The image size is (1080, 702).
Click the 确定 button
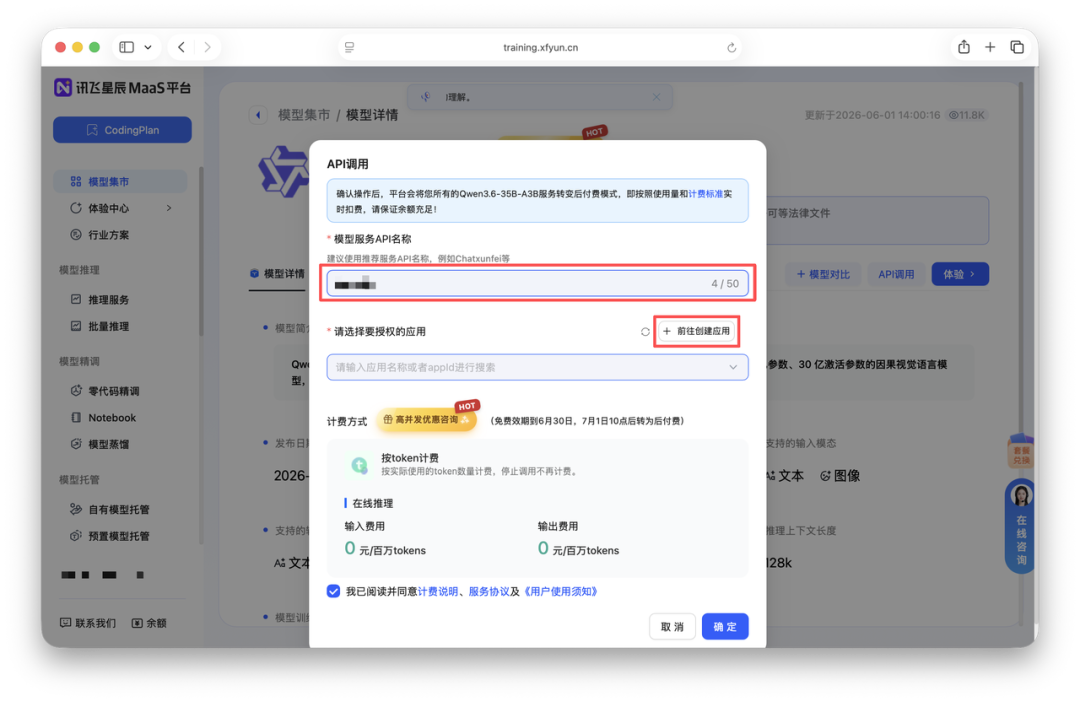pos(725,626)
